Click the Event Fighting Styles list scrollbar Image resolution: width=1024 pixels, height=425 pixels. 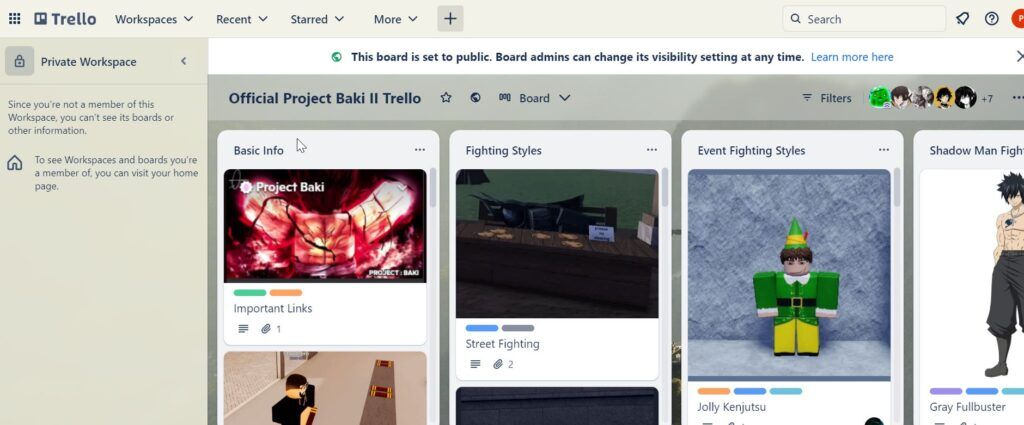[897, 188]
